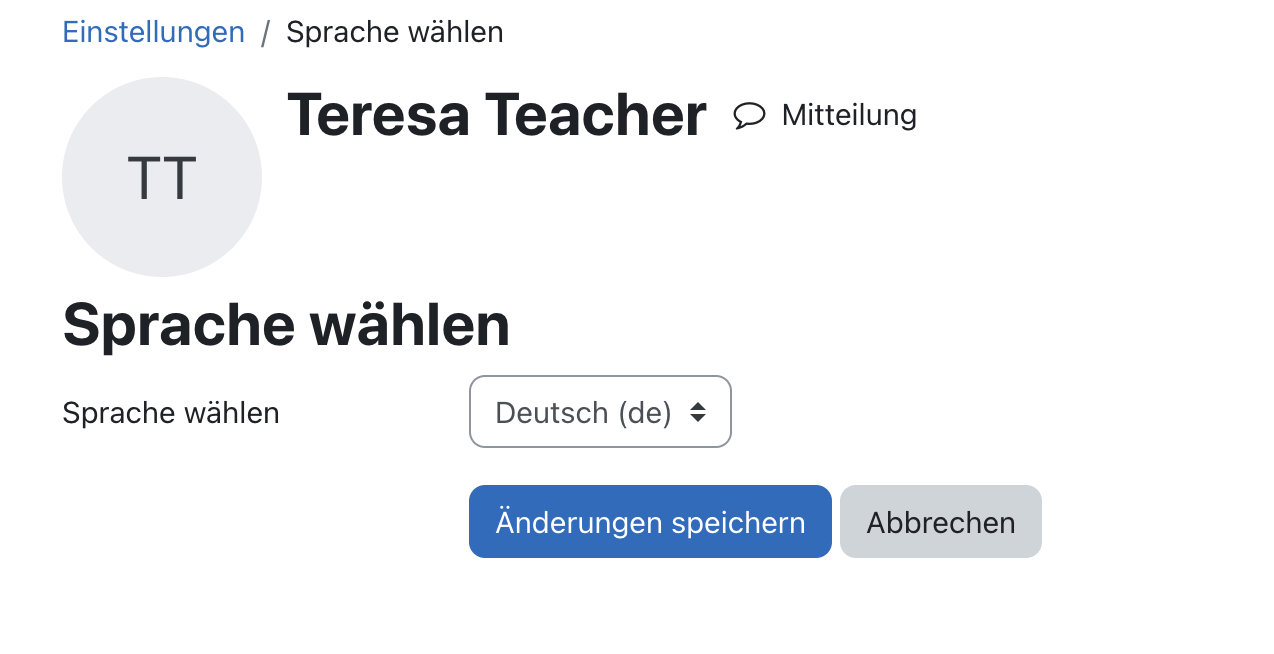The image size is (1274, 654).
Task: Click the breadcrumb slash separator
Action: tap(265, 33)
